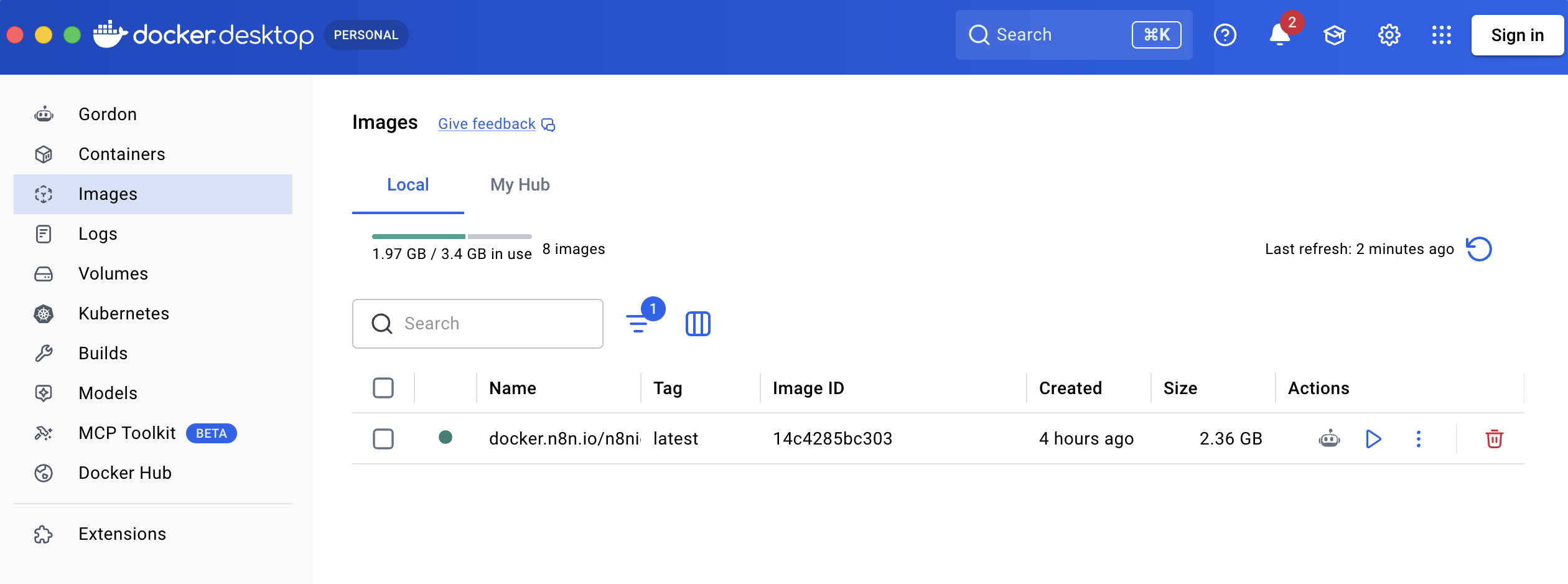This screenshot has height=584, width=1568.
Task: Open Docker Hub from sidebar
Action: [152, 473]
